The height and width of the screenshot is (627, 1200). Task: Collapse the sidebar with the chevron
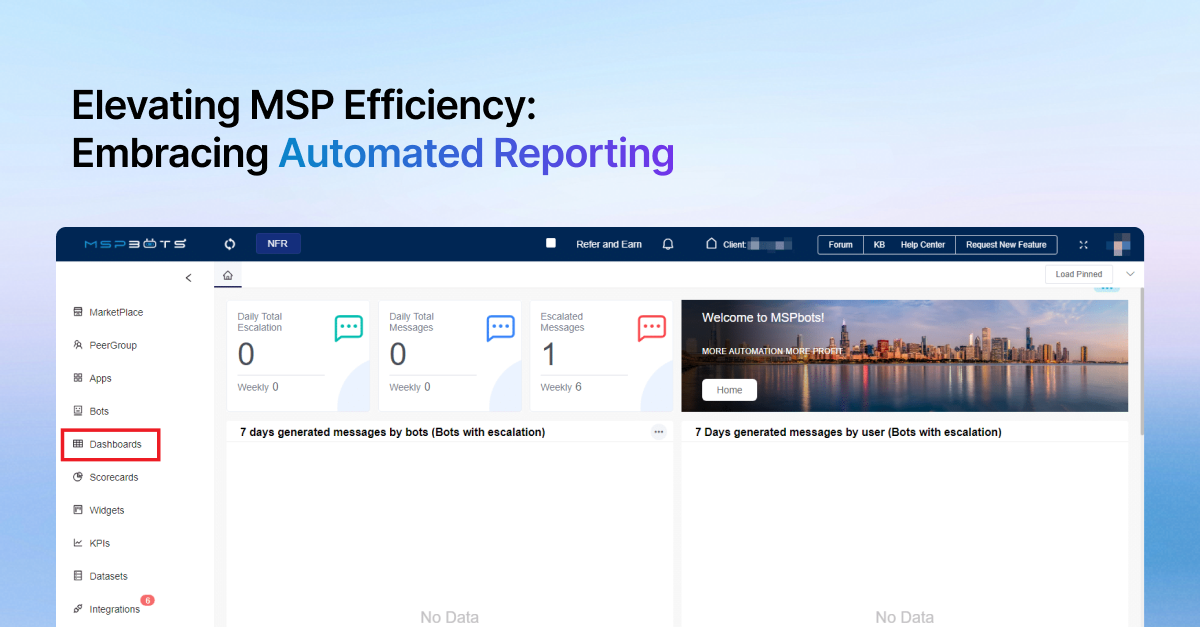(189, 278)
